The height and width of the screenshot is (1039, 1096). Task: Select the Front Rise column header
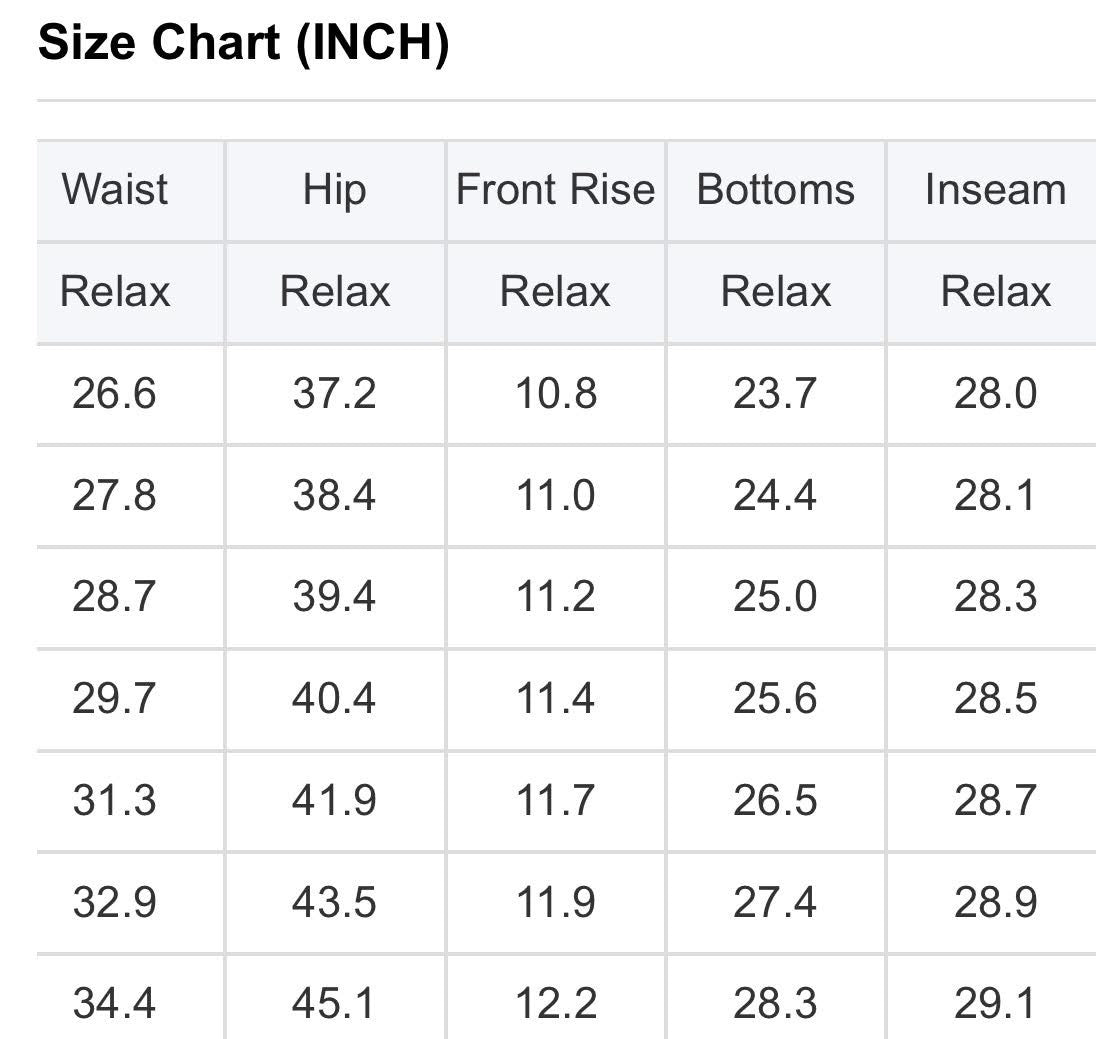coord(555,189)
